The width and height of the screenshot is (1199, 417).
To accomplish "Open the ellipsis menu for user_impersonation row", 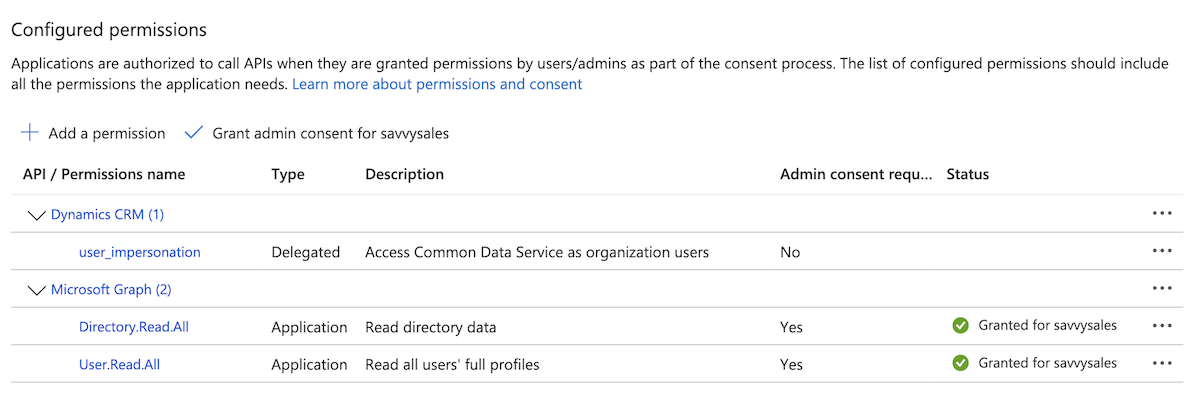I will point(1161,252).
